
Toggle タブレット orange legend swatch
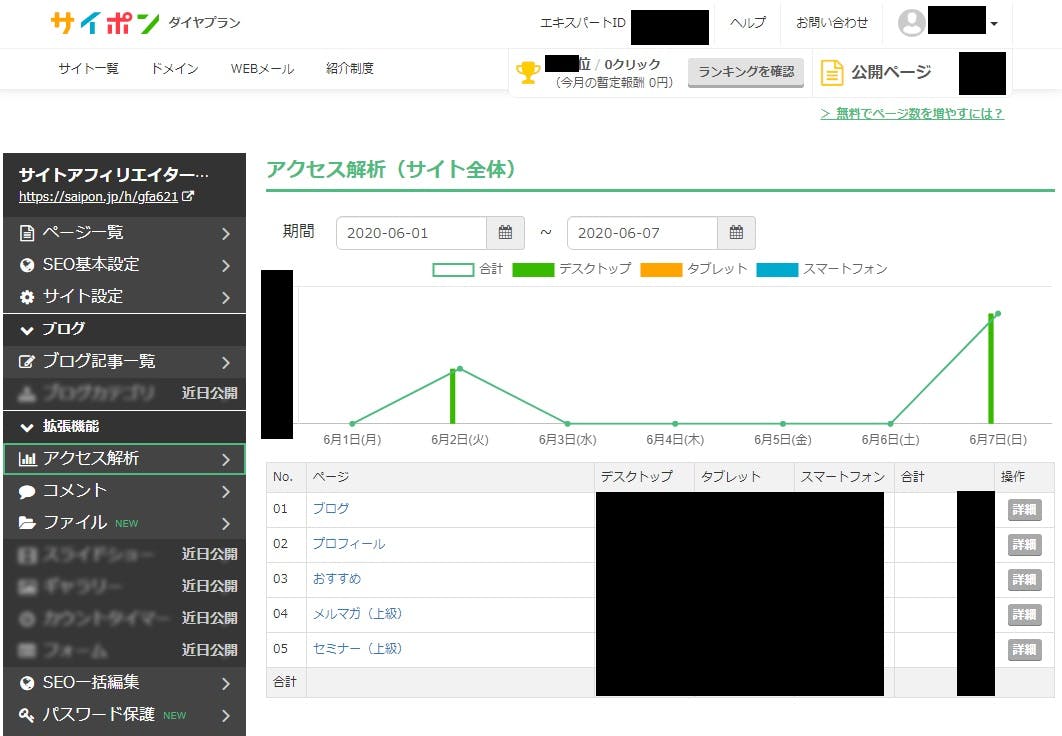(x=661, y=269)
